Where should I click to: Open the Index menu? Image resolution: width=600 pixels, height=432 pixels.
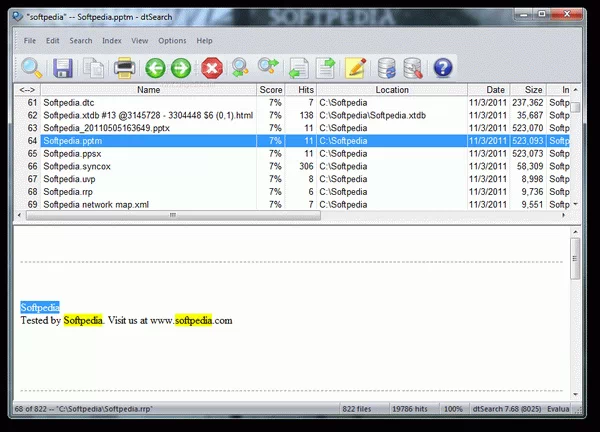point(111,41)
